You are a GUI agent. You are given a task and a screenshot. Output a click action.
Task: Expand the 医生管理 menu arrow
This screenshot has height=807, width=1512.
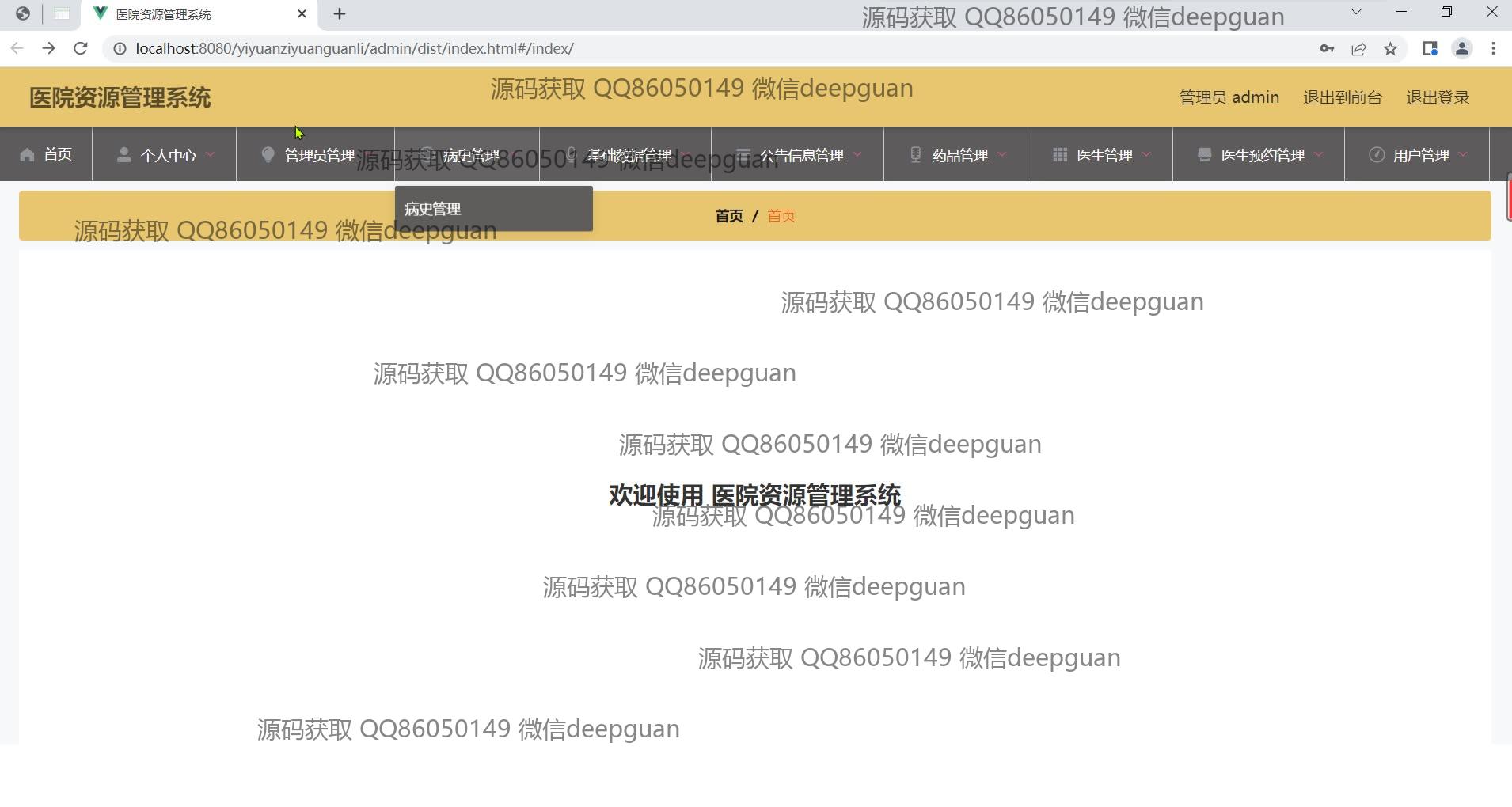tap(1146, 154)
